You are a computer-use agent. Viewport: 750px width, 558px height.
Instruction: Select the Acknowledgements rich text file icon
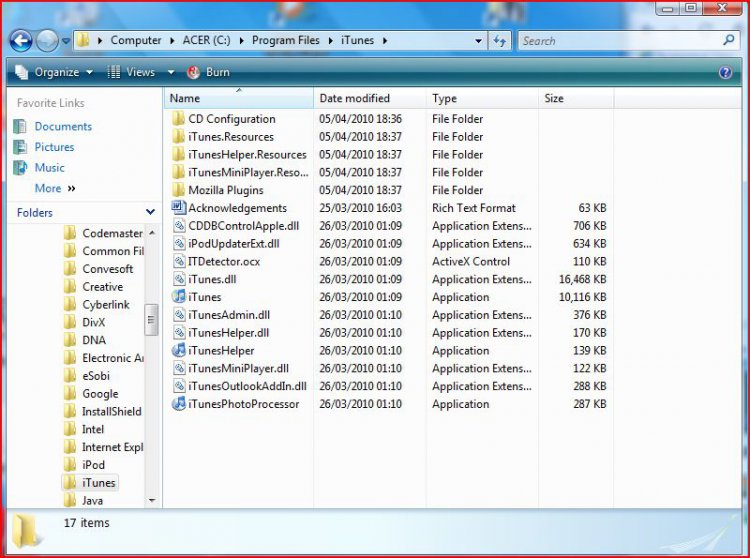(x=178, y=208)
